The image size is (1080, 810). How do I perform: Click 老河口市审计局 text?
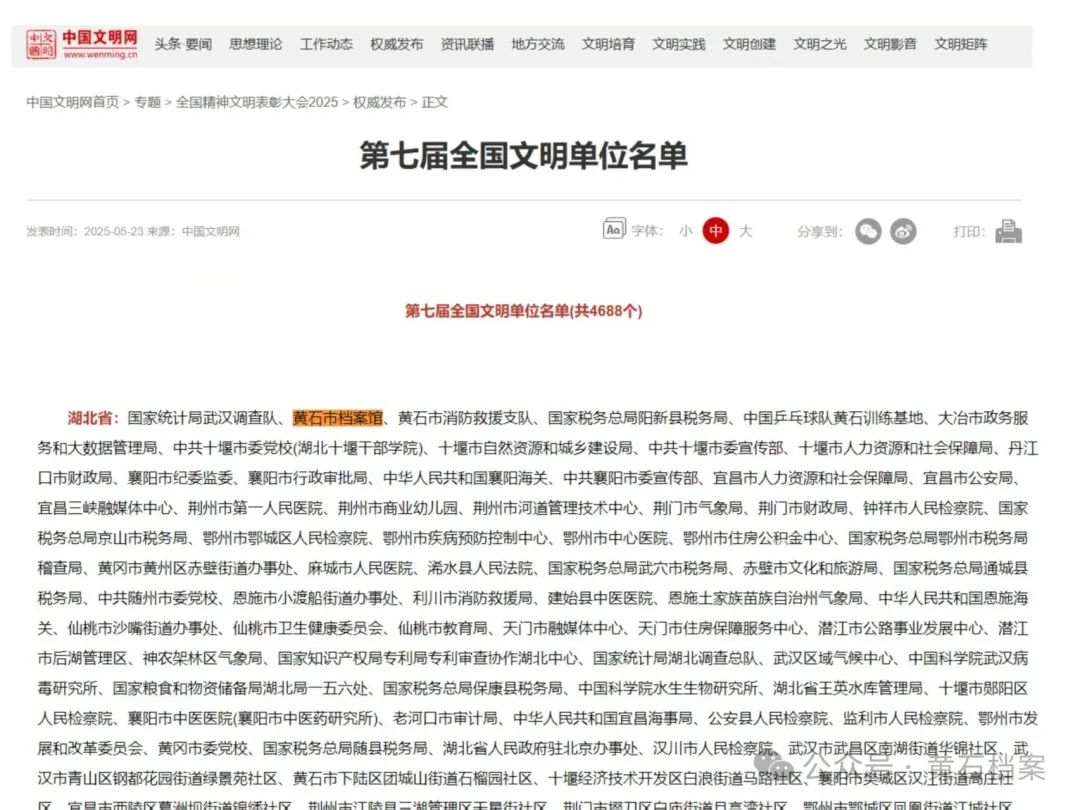(x=446, y=718)
